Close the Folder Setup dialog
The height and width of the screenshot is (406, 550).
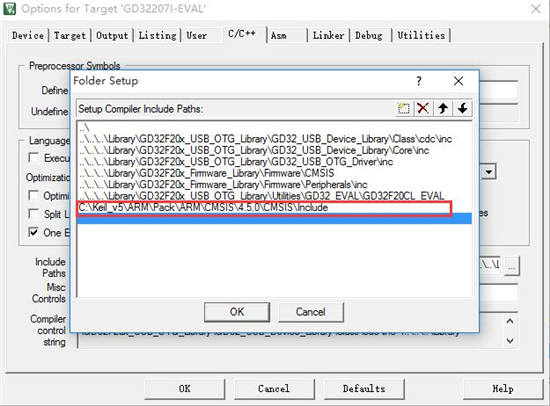coord(458,81)
